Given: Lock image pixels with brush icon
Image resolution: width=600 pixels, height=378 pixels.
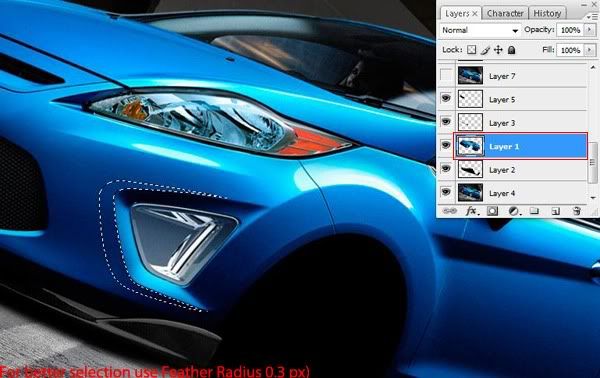Looking at the screenshot, I should point(485,50).
